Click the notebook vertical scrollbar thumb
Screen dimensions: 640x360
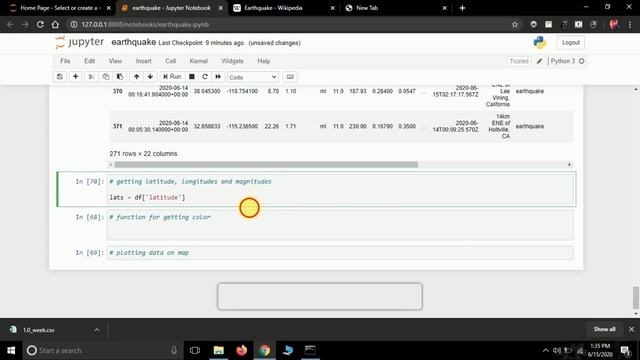coord(636,298)
